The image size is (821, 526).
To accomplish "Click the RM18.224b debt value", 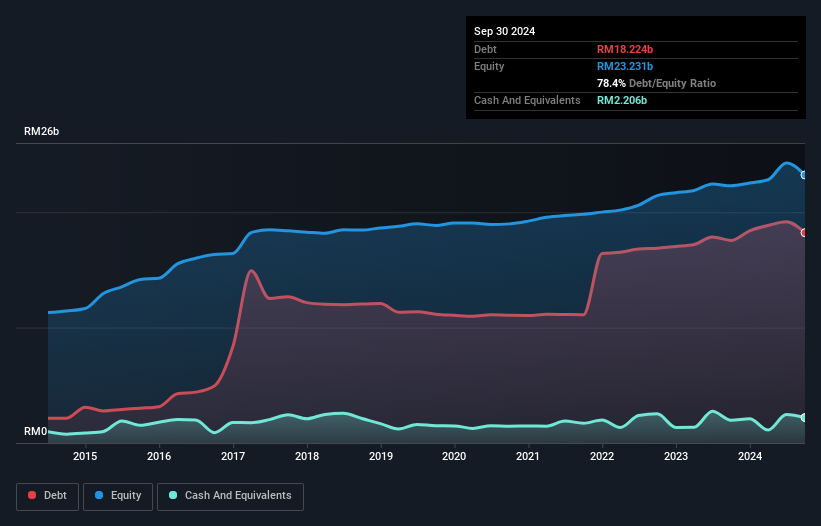I will 625,49.
